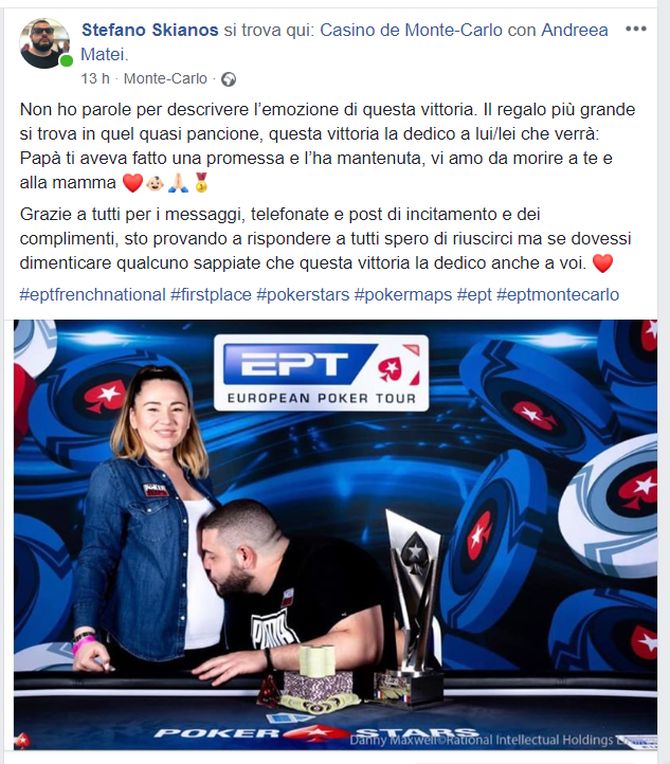This screenshot has height=764, width=670.
Task: Click the red heart emoji after mamma
Action: (x=132, y=183)
